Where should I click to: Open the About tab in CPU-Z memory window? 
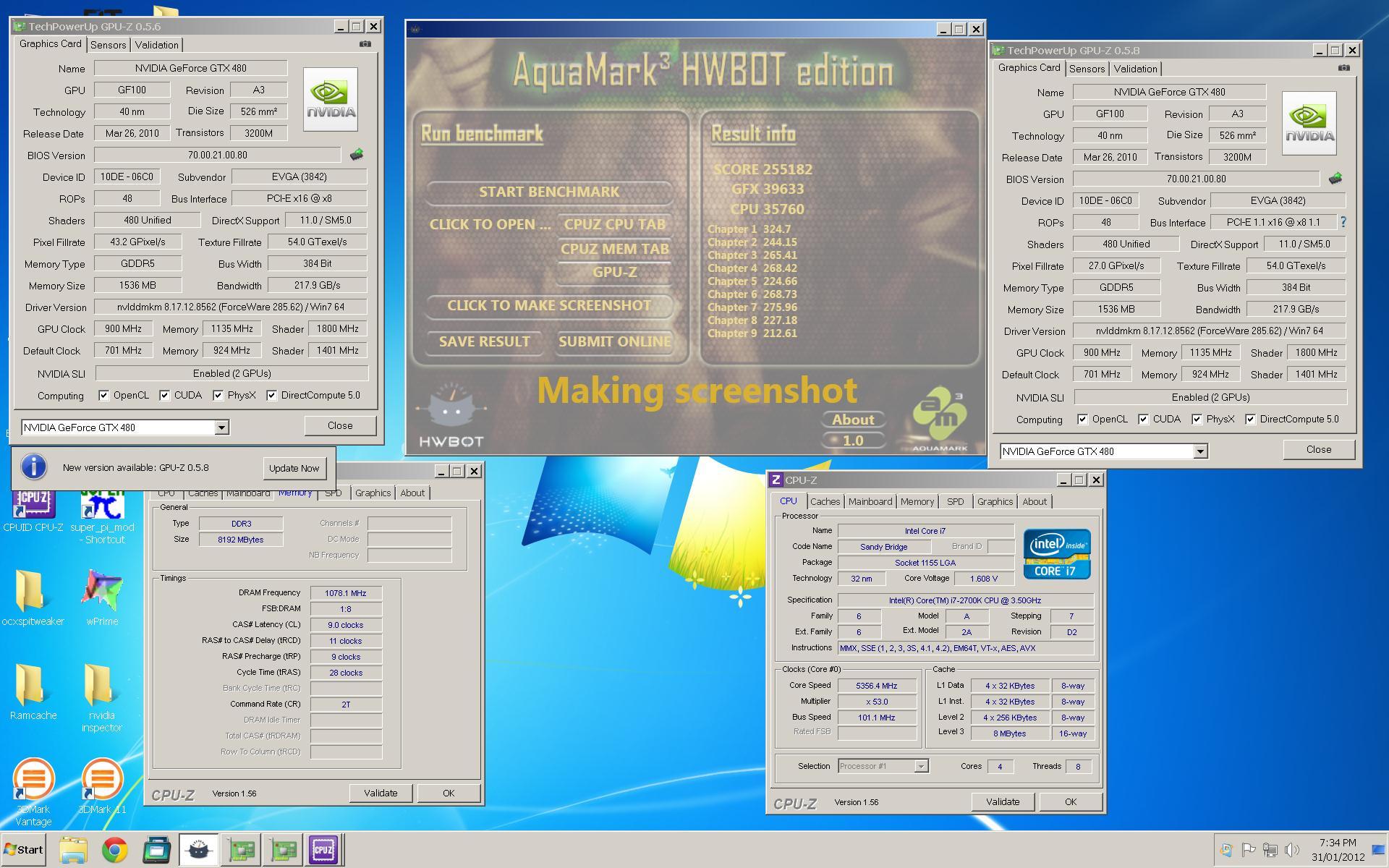[412, 493]
